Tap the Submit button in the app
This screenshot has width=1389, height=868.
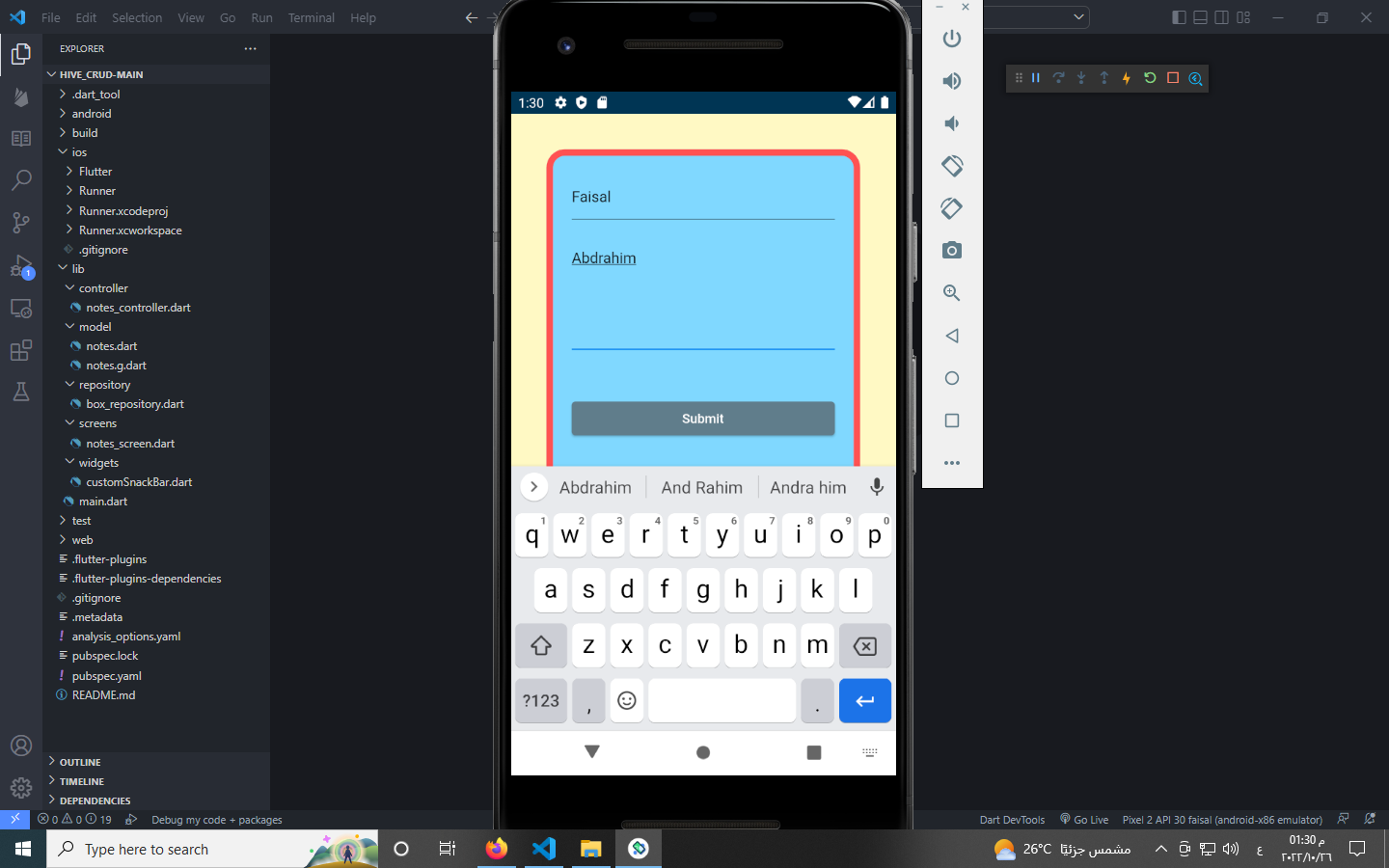click(703, 419)
